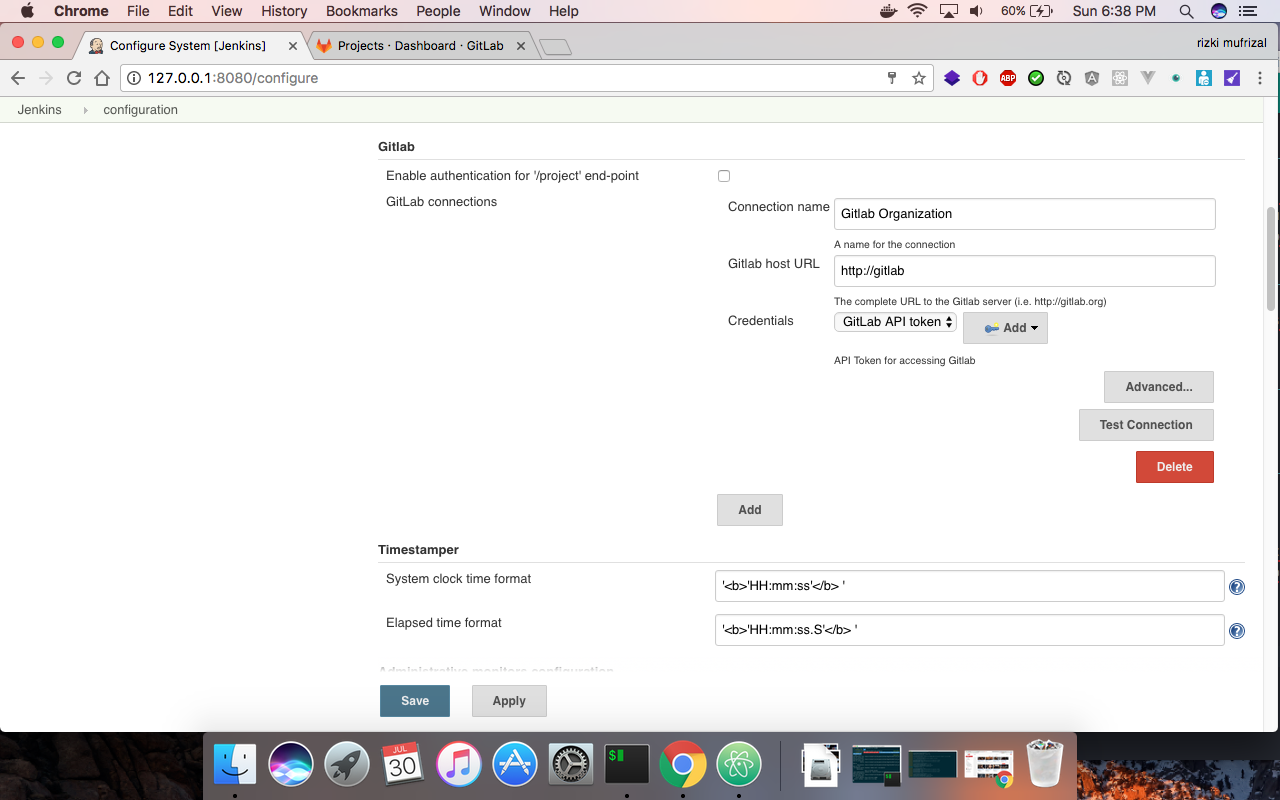Open the Angular Augury extension icon
The height and width of the screenshot is (800, 1280).
1092,78
